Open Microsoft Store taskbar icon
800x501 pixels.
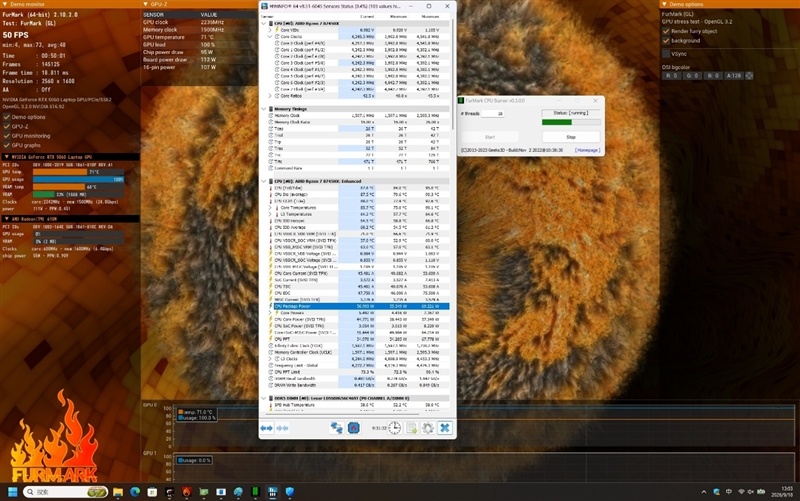(152, 492)
